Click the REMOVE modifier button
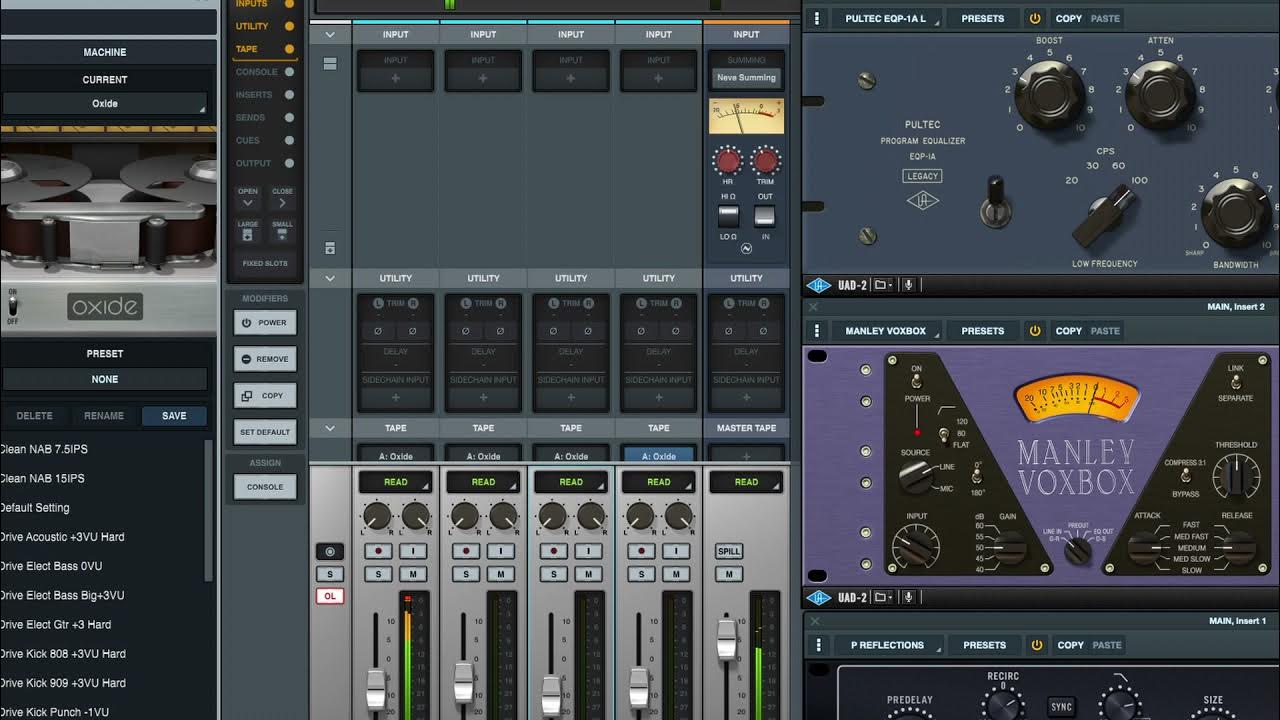Image resolution: width=1280 pixels, height=720 pixels. (265, 359)
